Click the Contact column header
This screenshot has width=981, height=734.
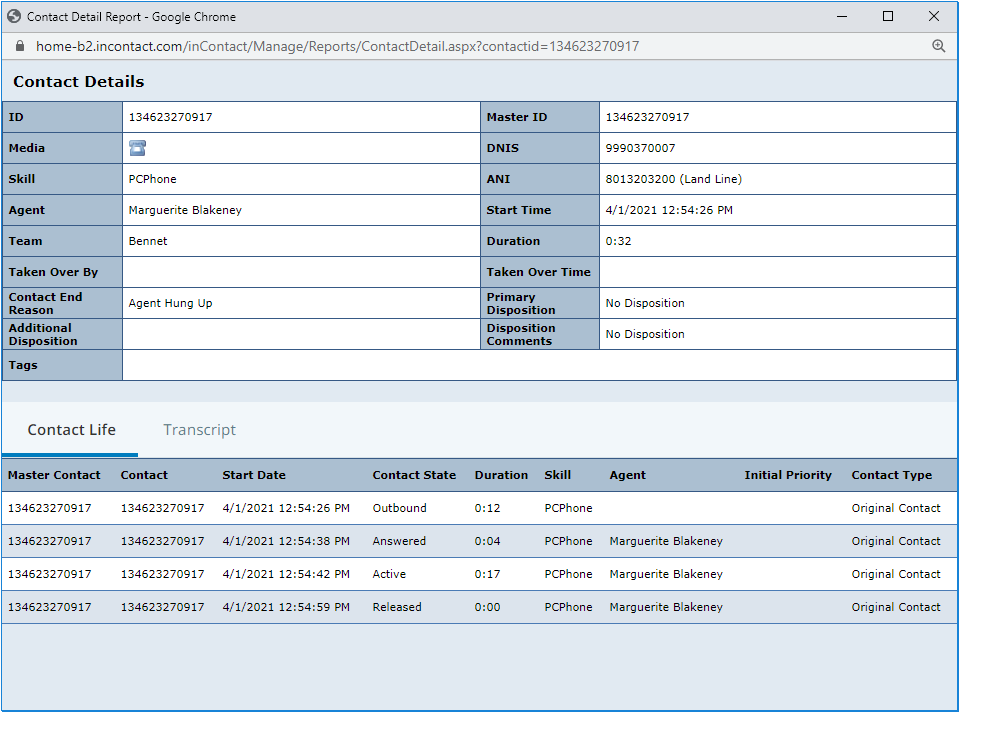click(144, 475)
